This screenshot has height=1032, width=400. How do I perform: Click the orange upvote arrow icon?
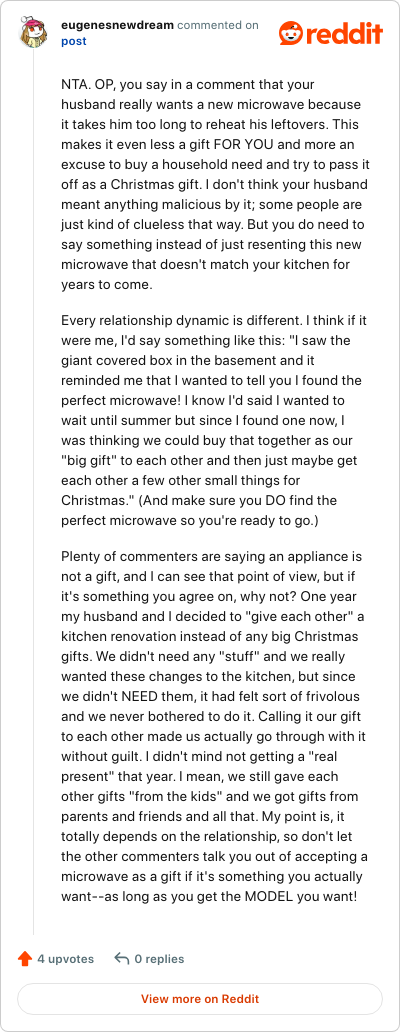[x=25, y=959]
